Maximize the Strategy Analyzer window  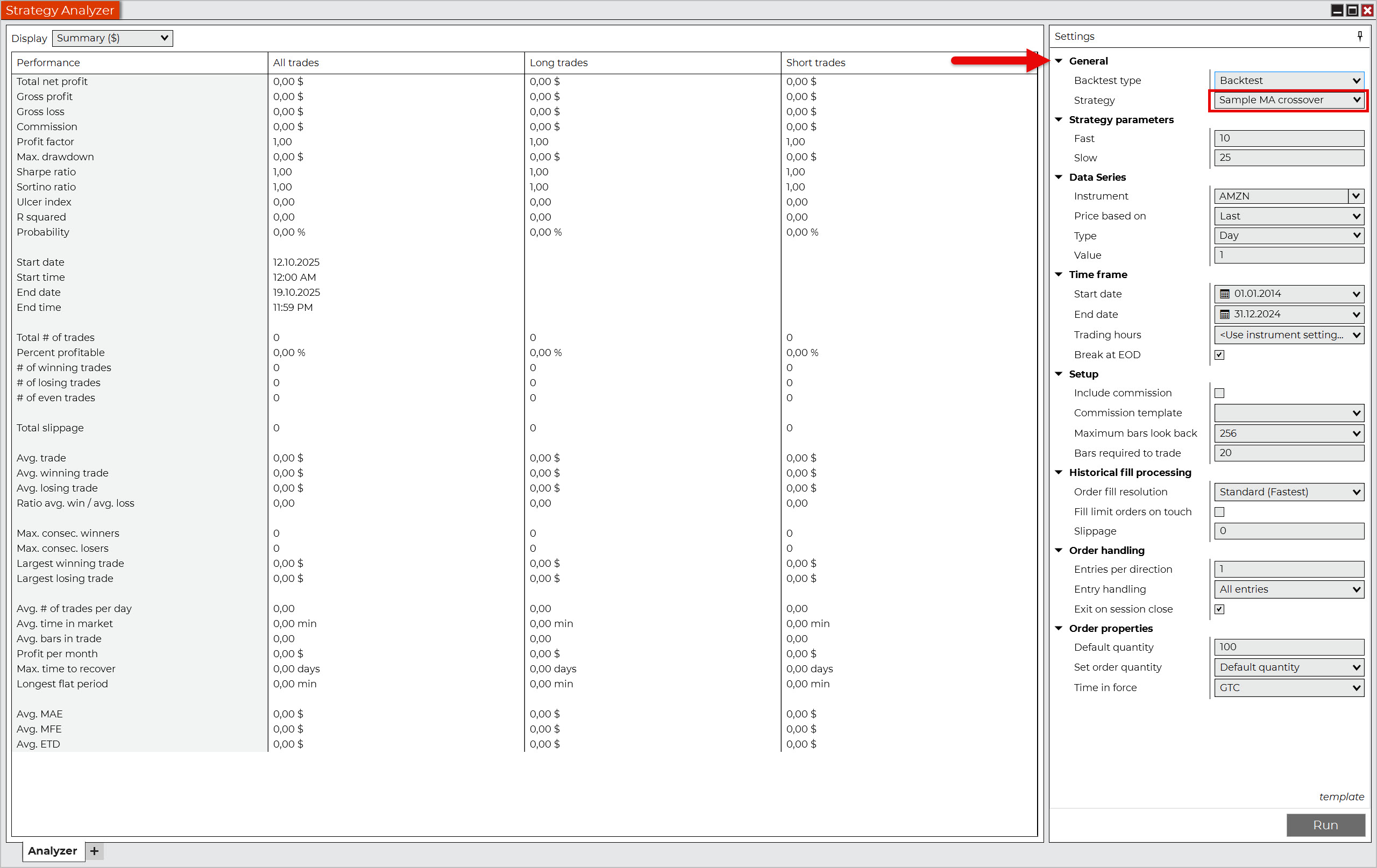(1352, 10)
